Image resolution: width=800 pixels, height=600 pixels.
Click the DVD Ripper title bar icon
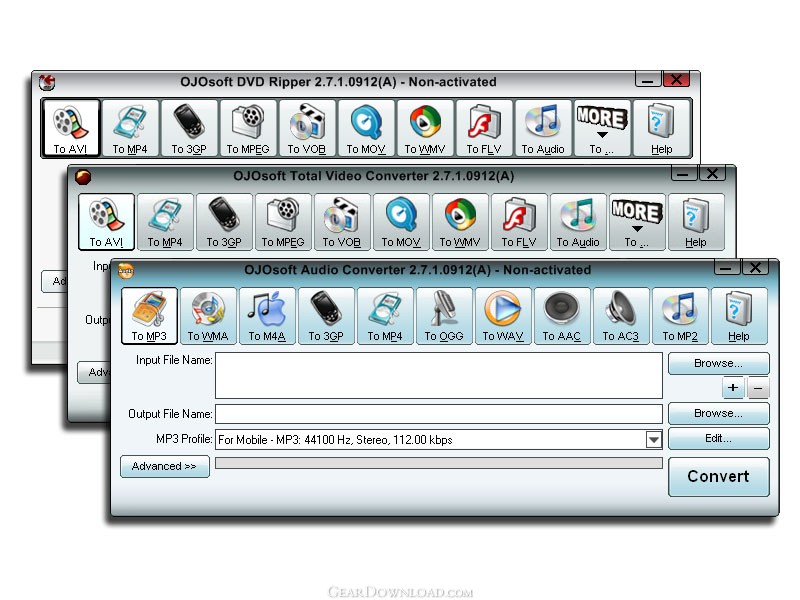coord(47,82)
